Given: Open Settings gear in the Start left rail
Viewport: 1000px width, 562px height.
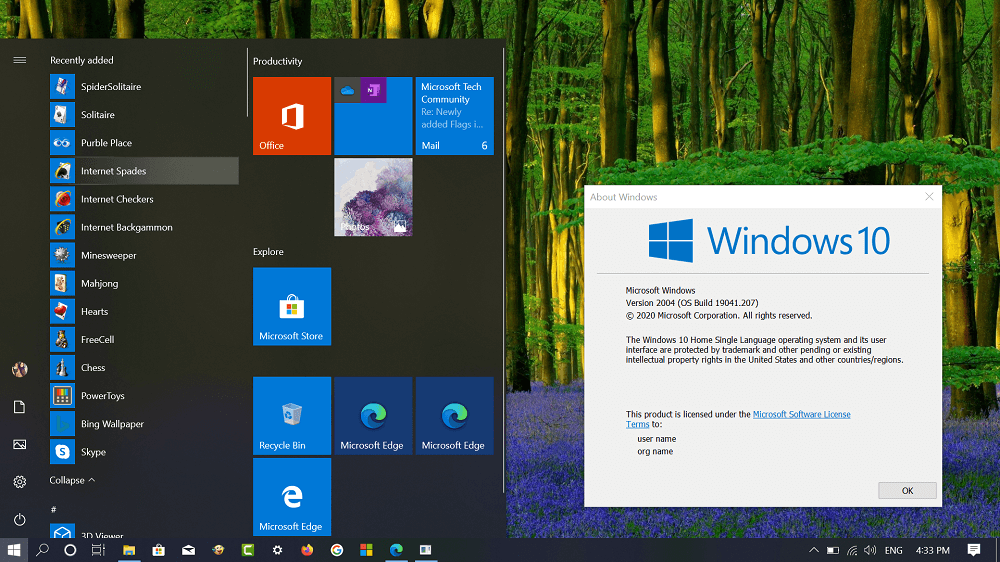Looking at the screenshot, I should [20, 482].
